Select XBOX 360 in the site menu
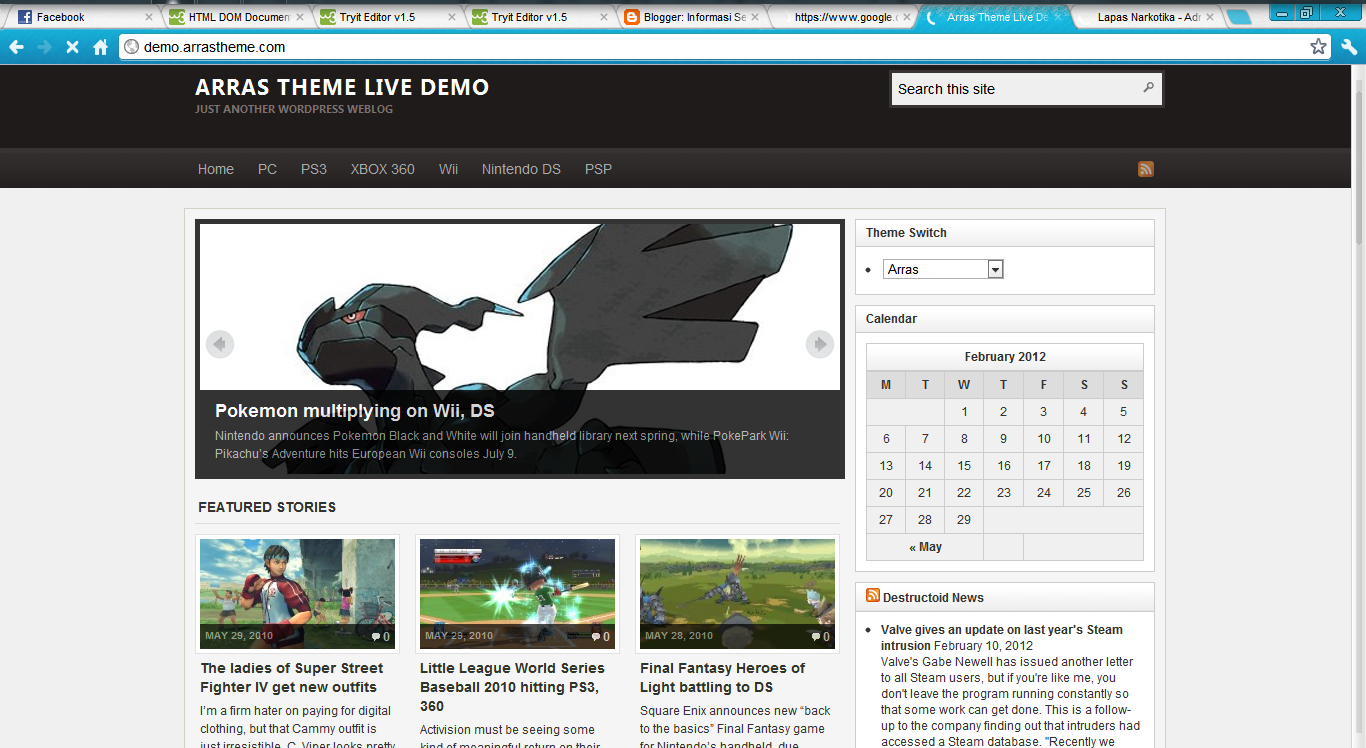The height and width of the screenshot is (748, 1366). pos(382,168)
